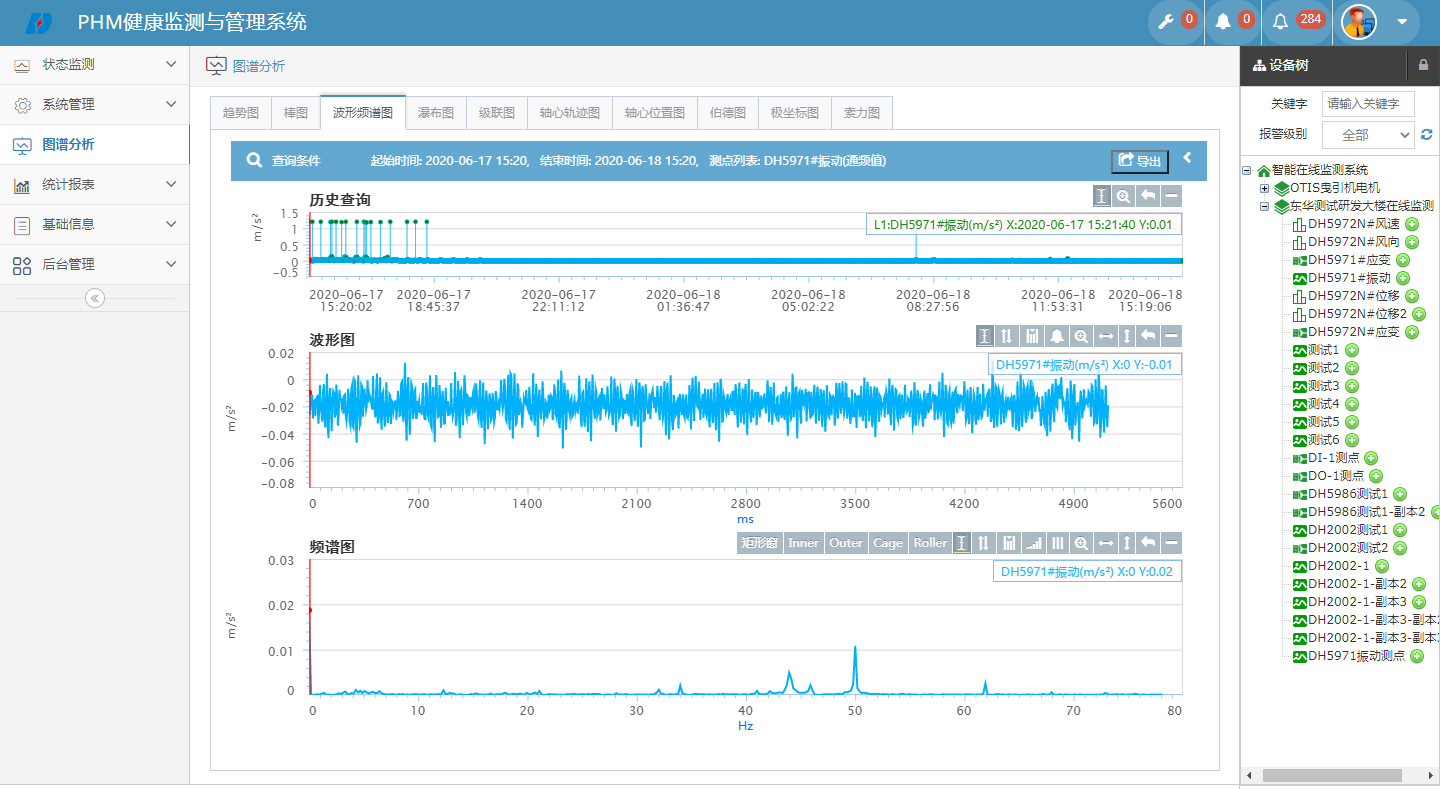Click the 导出 export button
Viewport: 1440px width, 789px height.
1140,161
